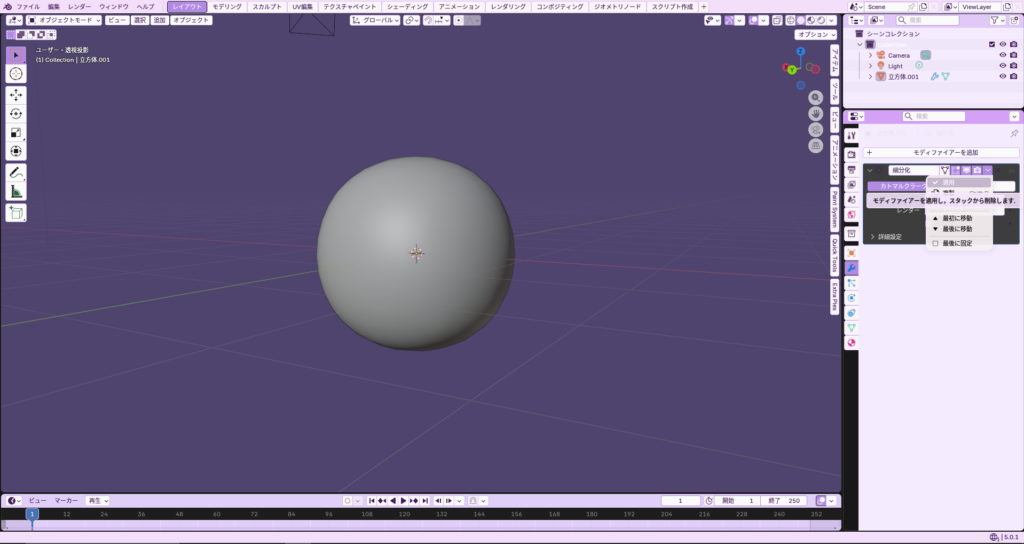Select the Move tool in the toolbar
Screen dimensions: 1024x544
point(16,94)
